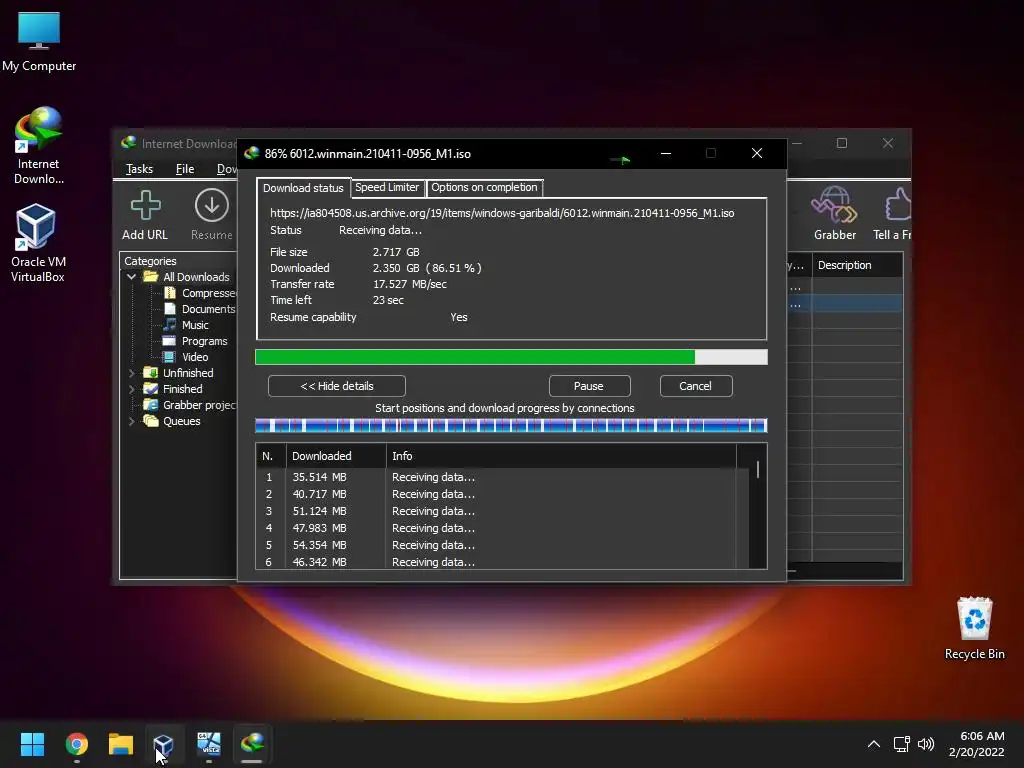Screen dimensions: 1024x768
Task: Click the Downloaded column header
Action: tap(336, 456)
